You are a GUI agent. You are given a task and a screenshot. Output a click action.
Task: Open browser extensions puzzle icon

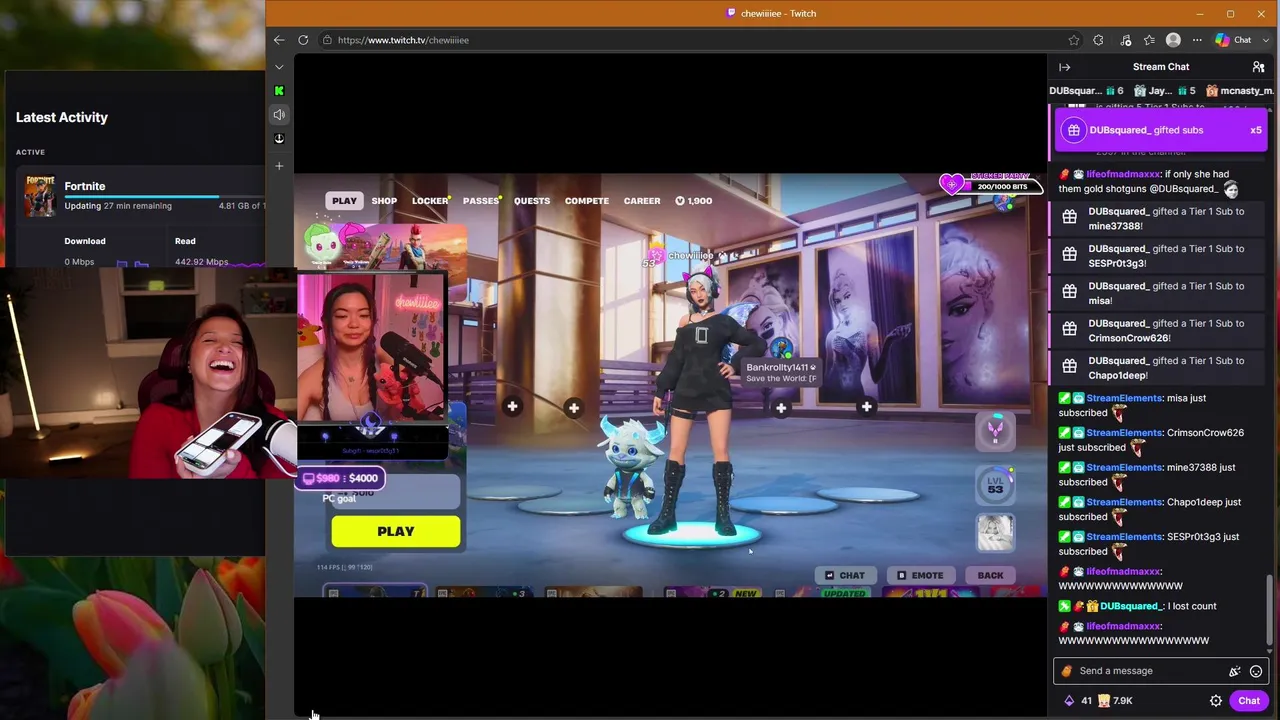pos(1098,40)
